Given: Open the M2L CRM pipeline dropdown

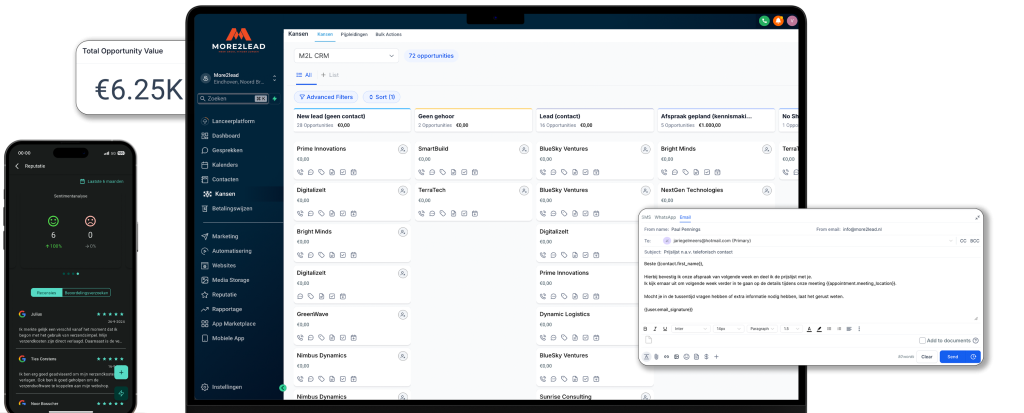Looking at the screenshot, I should [x=347, y=56].
